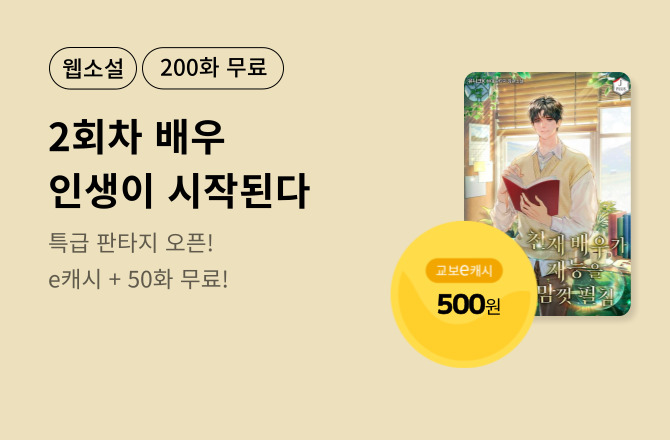Tap the 특급 판타지 오픈! subtitle

[x=131, y=243]
